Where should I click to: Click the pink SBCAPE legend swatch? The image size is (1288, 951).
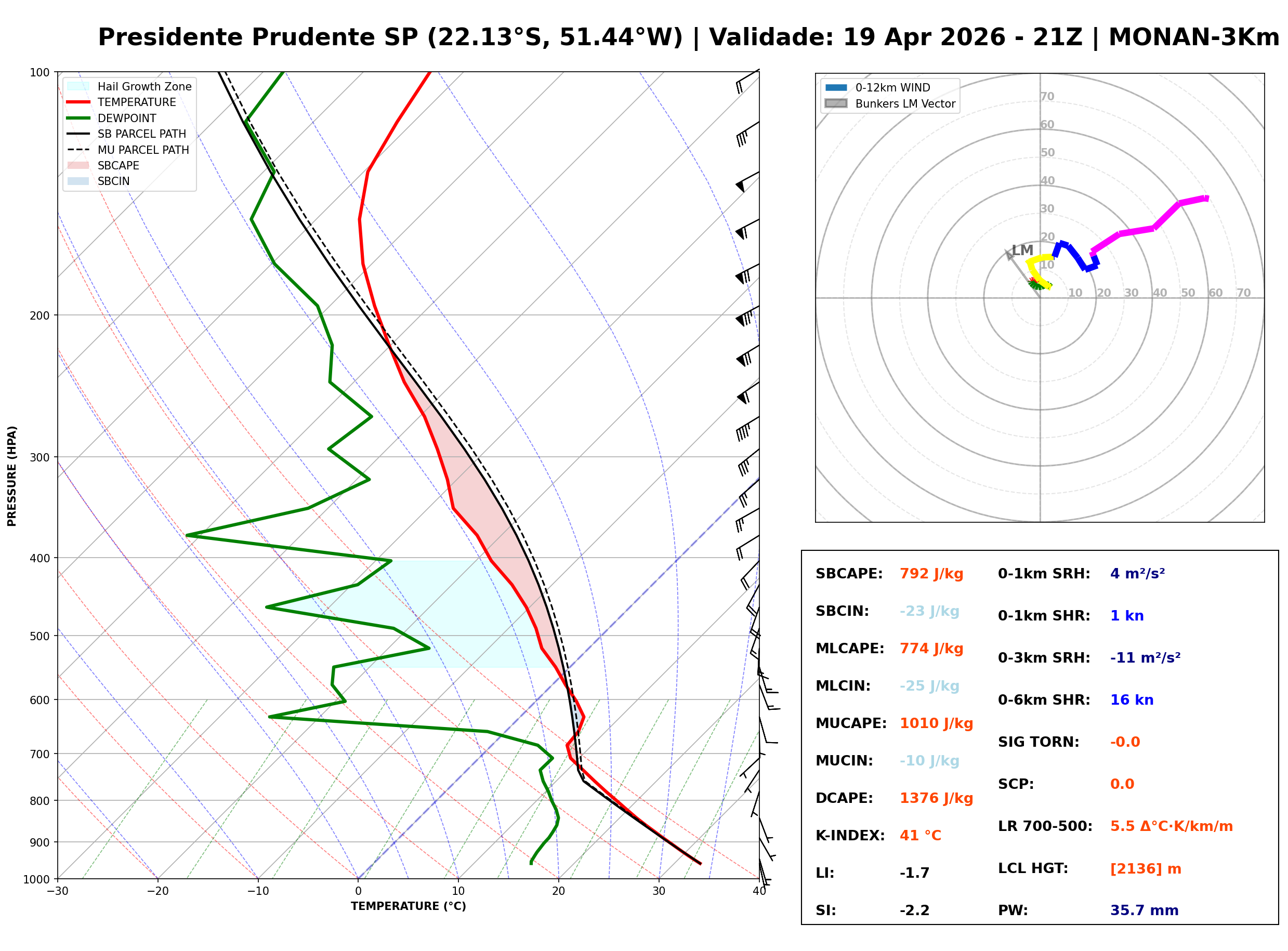coord(78,165)
